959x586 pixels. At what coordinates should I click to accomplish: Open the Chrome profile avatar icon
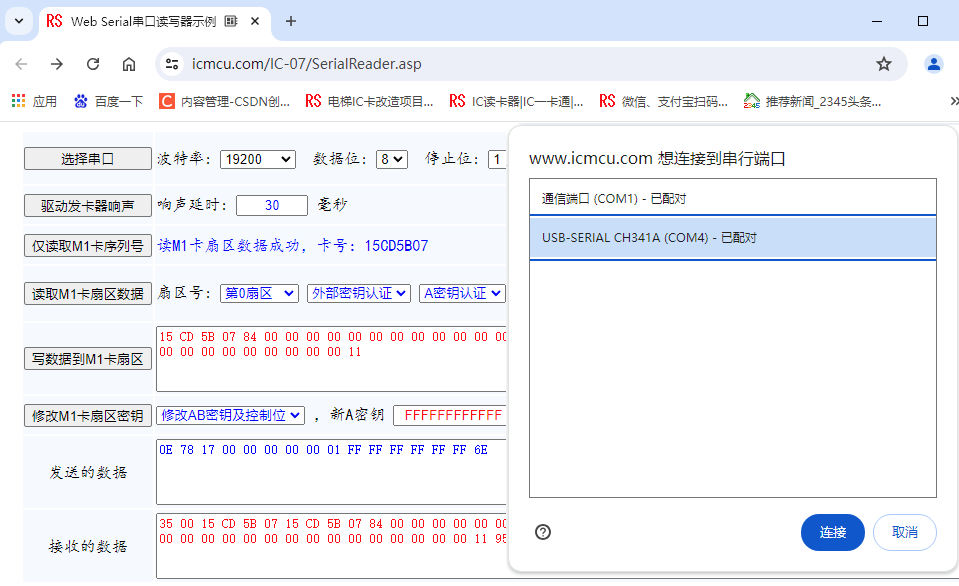tap(934, 64)
